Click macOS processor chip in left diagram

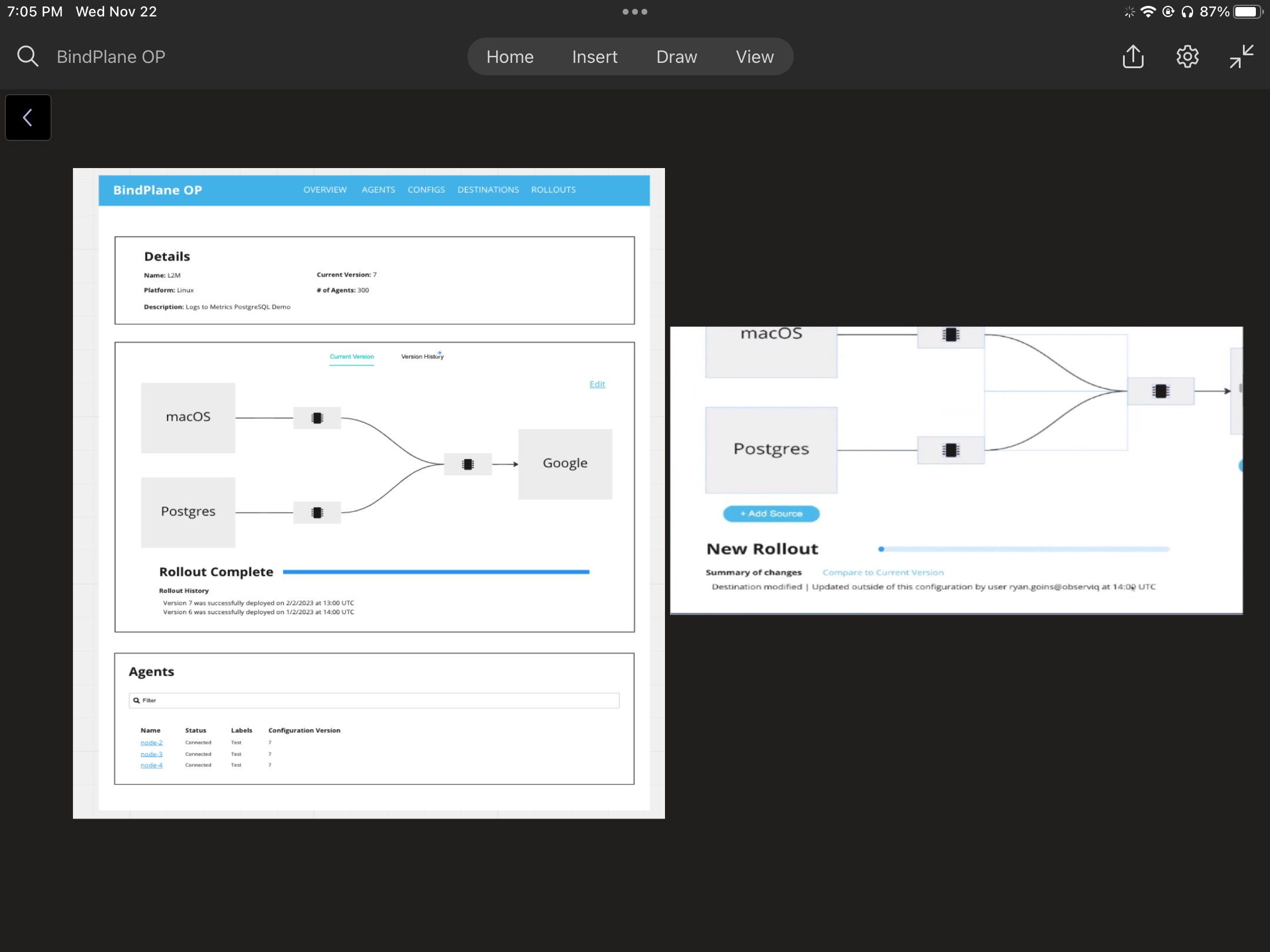pyautogui.click(x=317, y=418)
